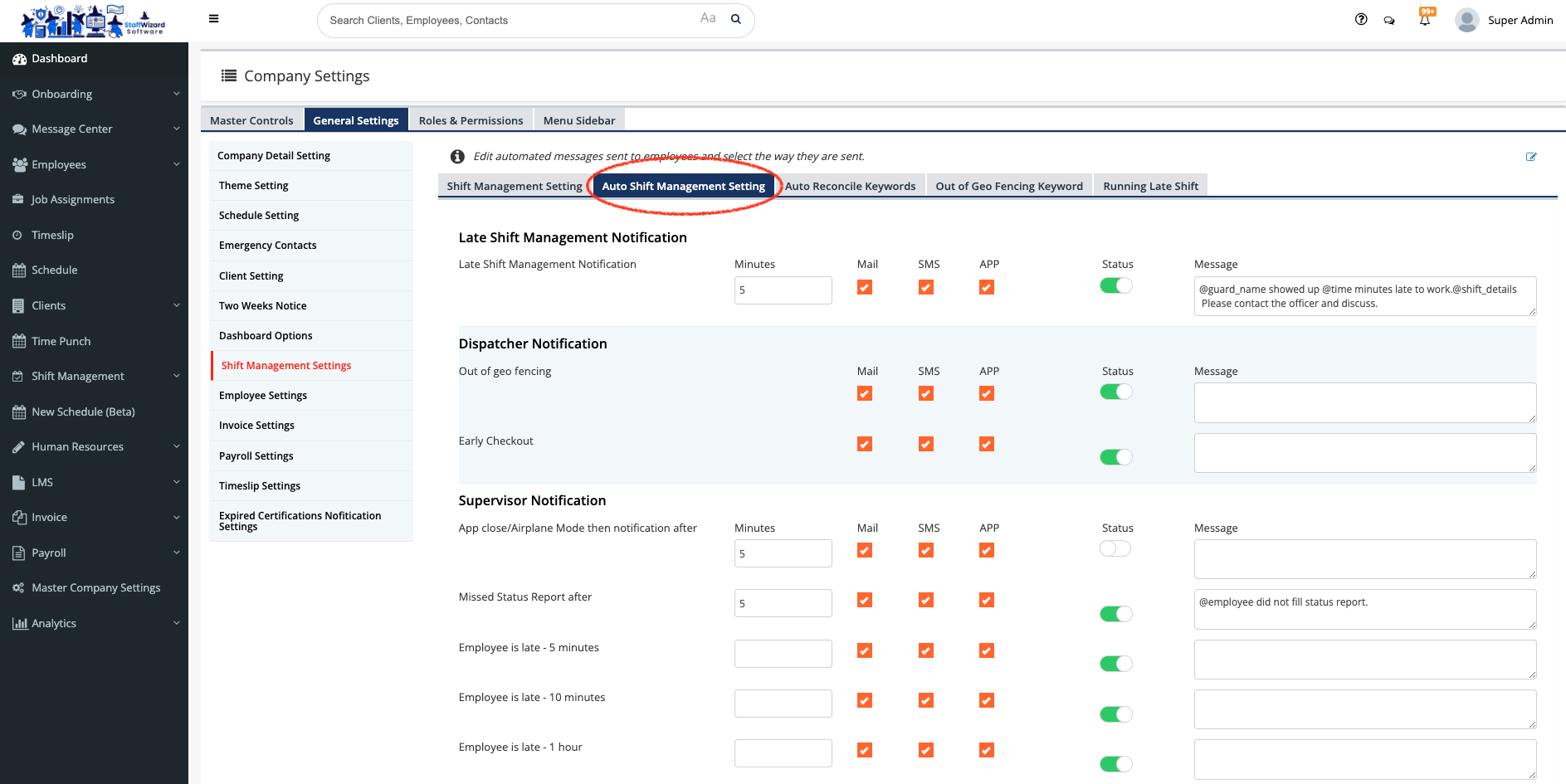Screen dimensions: 1566x784
Task: Enable App close/Airplane Mode status toggle
Action: pyautogui.click(x=1115, y=548)
